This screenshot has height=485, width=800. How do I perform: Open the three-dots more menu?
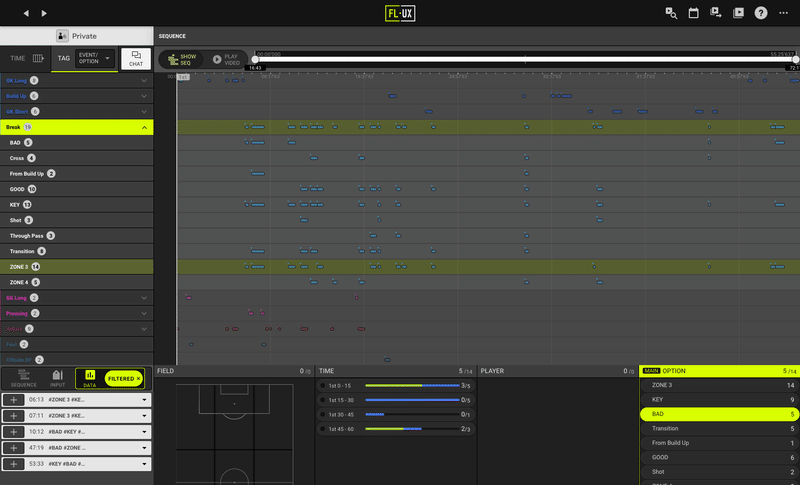click(x=783, y=13)
